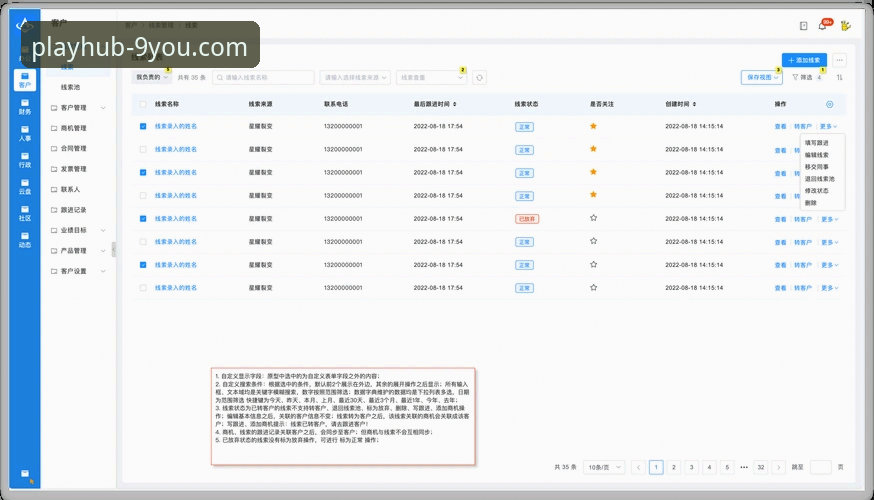Uncheck the first row's checkbox
Viewport: 874px width, 500px height.
point(143,127)
